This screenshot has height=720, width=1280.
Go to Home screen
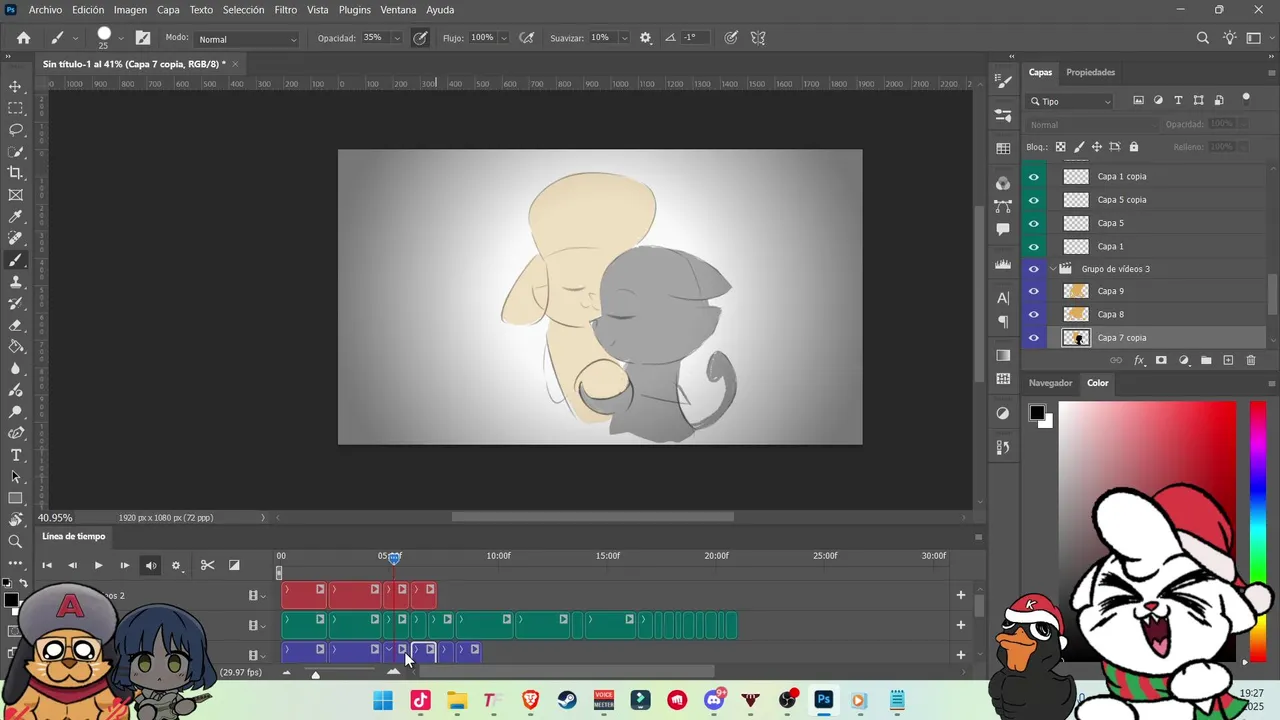point(24,38)
